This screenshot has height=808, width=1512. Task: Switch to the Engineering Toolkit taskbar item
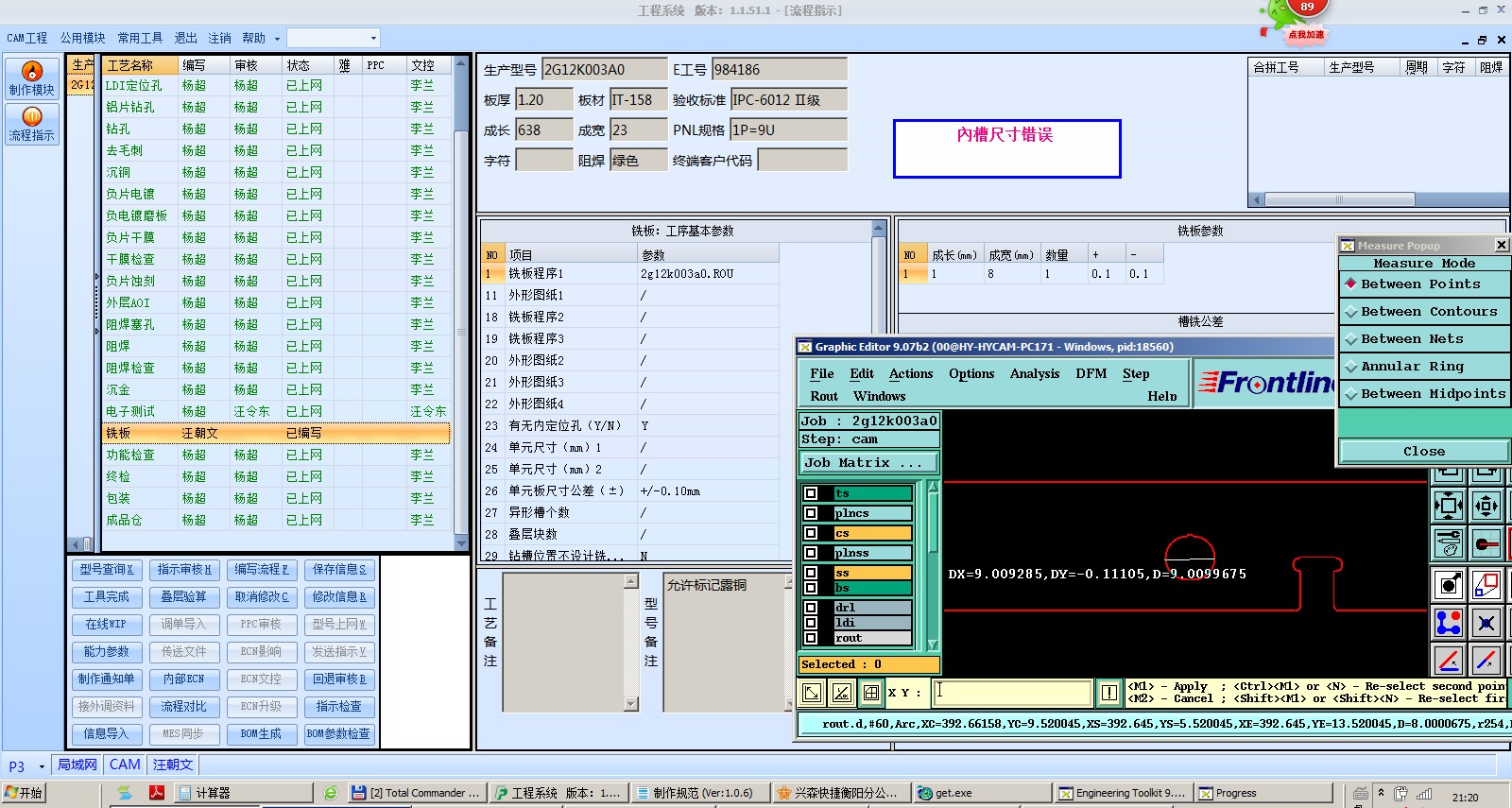[1123, 793]
